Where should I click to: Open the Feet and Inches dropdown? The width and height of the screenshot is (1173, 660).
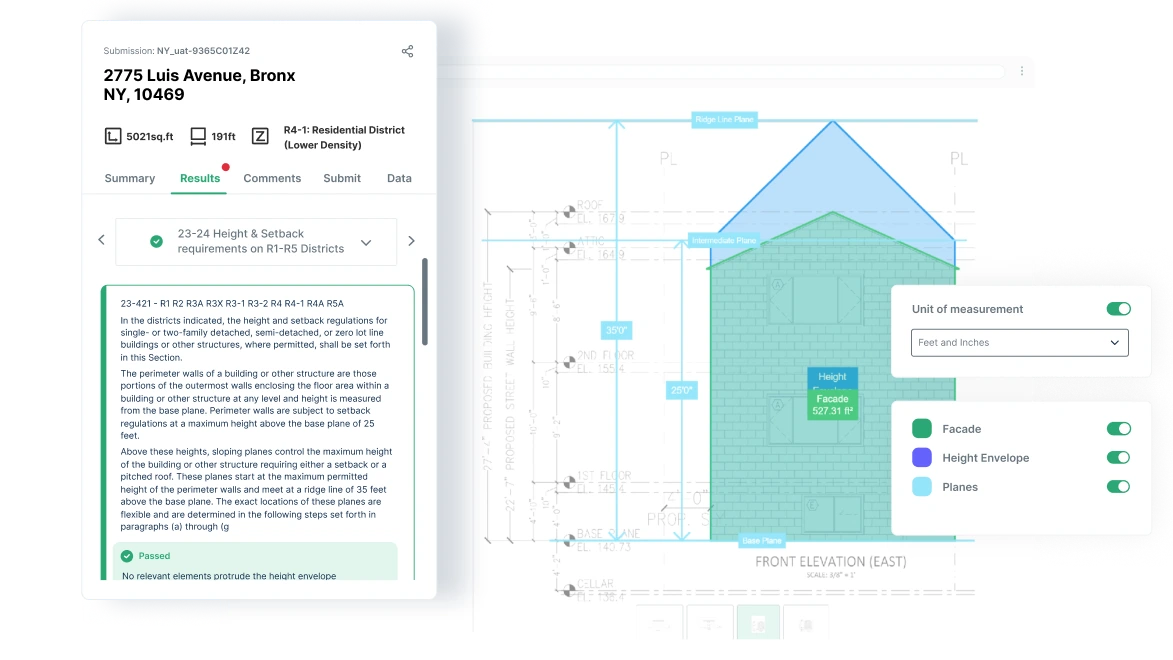(x=1020, y=343)
